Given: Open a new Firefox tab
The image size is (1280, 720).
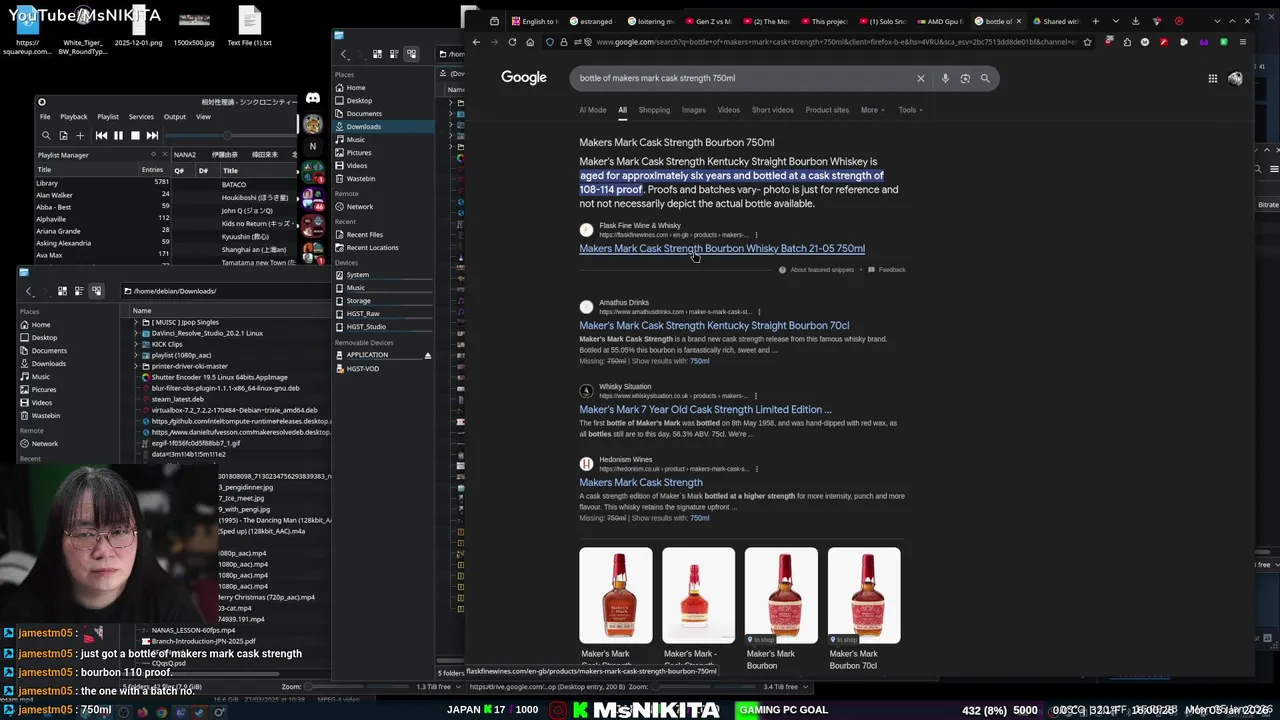Looking at the screenshot, I should (x=1095, y=21).
